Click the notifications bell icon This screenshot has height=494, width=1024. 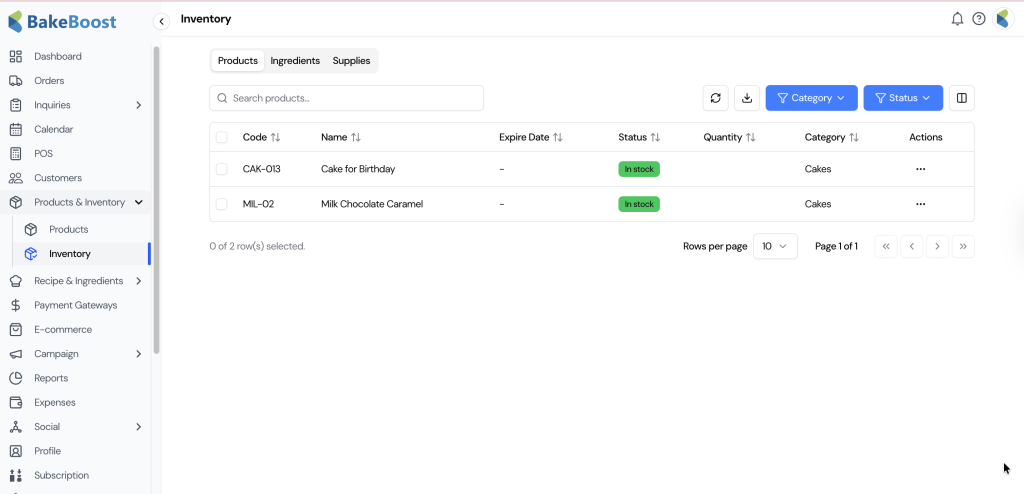[x=957, y=19]
